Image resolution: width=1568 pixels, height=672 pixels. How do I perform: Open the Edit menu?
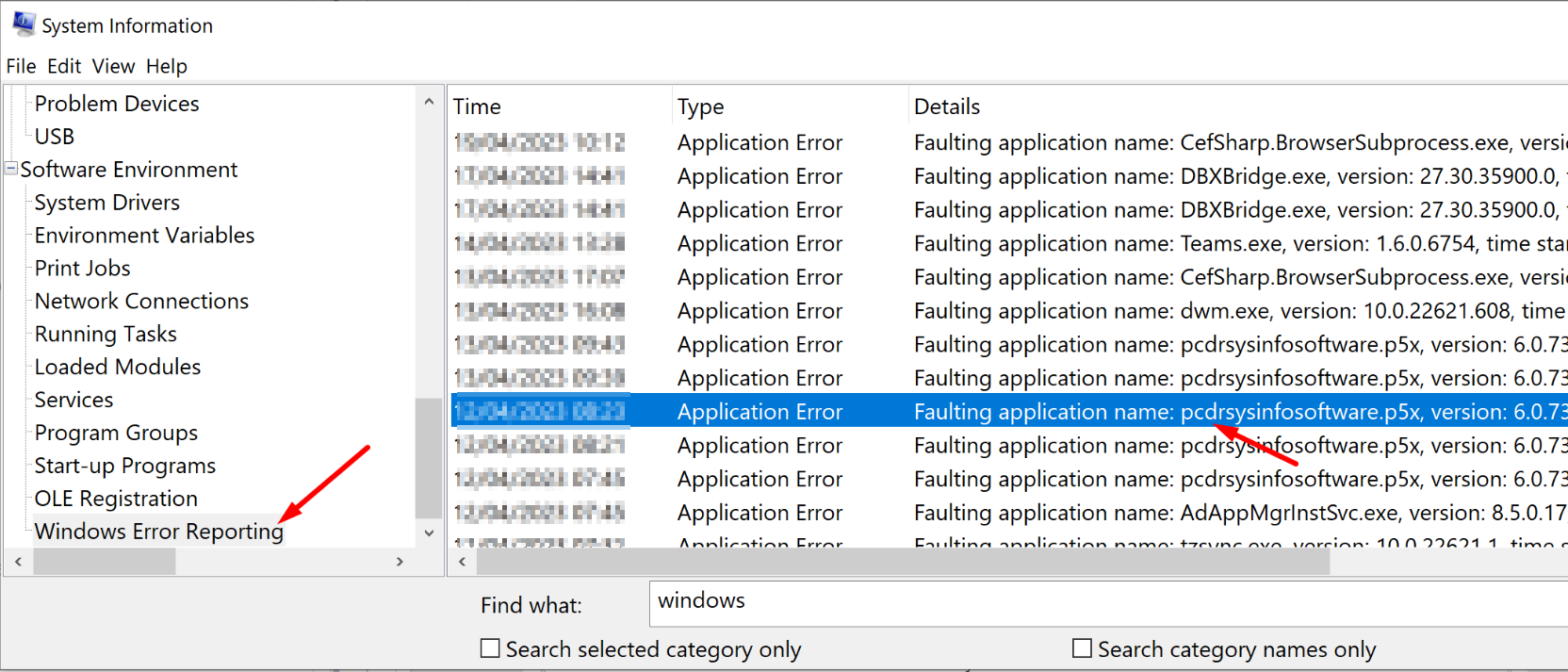point(64,66)
